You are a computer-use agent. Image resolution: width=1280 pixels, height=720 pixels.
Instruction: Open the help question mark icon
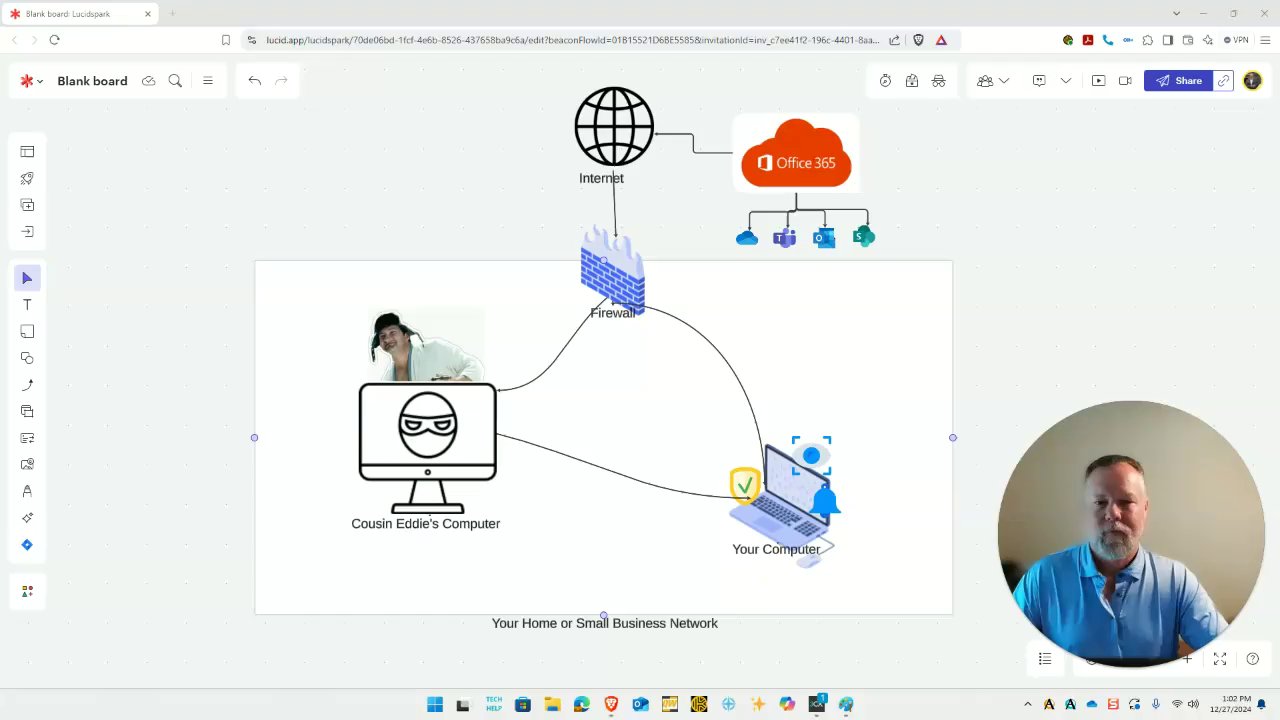tap(1253, 659)
